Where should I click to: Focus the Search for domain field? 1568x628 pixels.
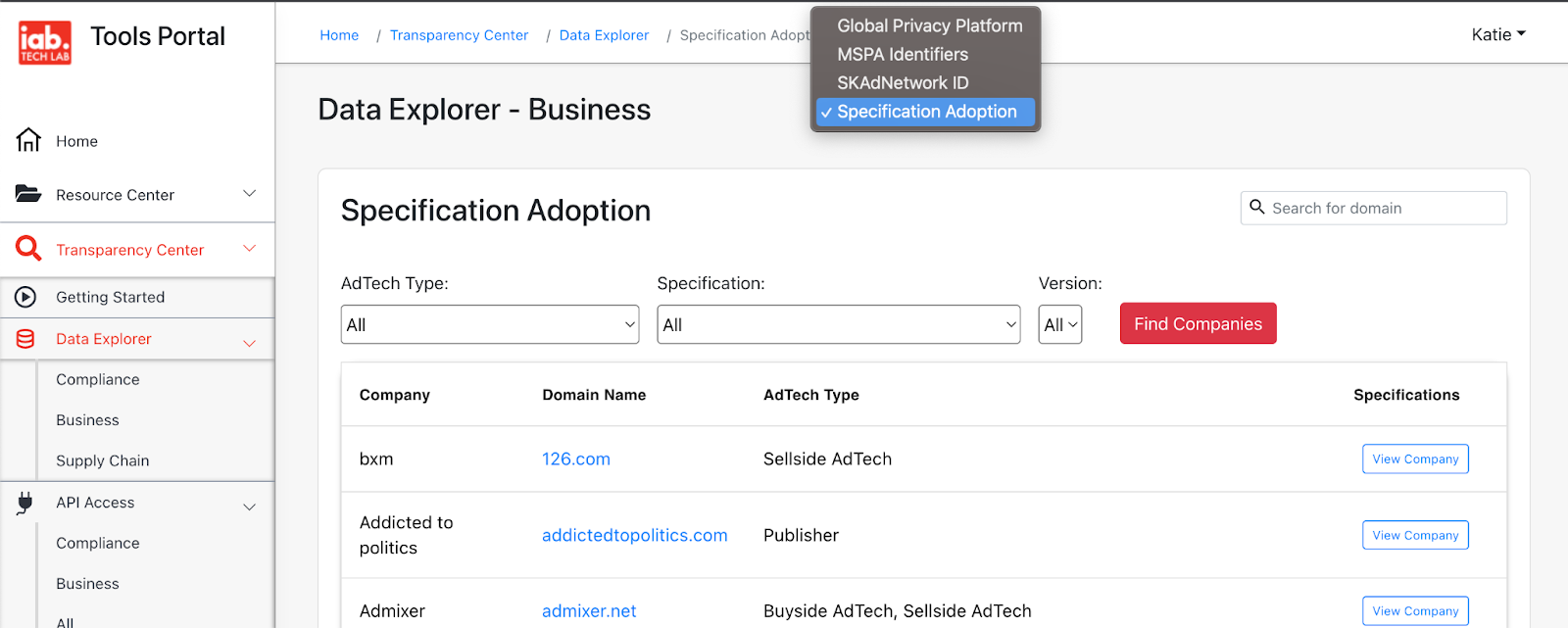(x=1384, y=208)
